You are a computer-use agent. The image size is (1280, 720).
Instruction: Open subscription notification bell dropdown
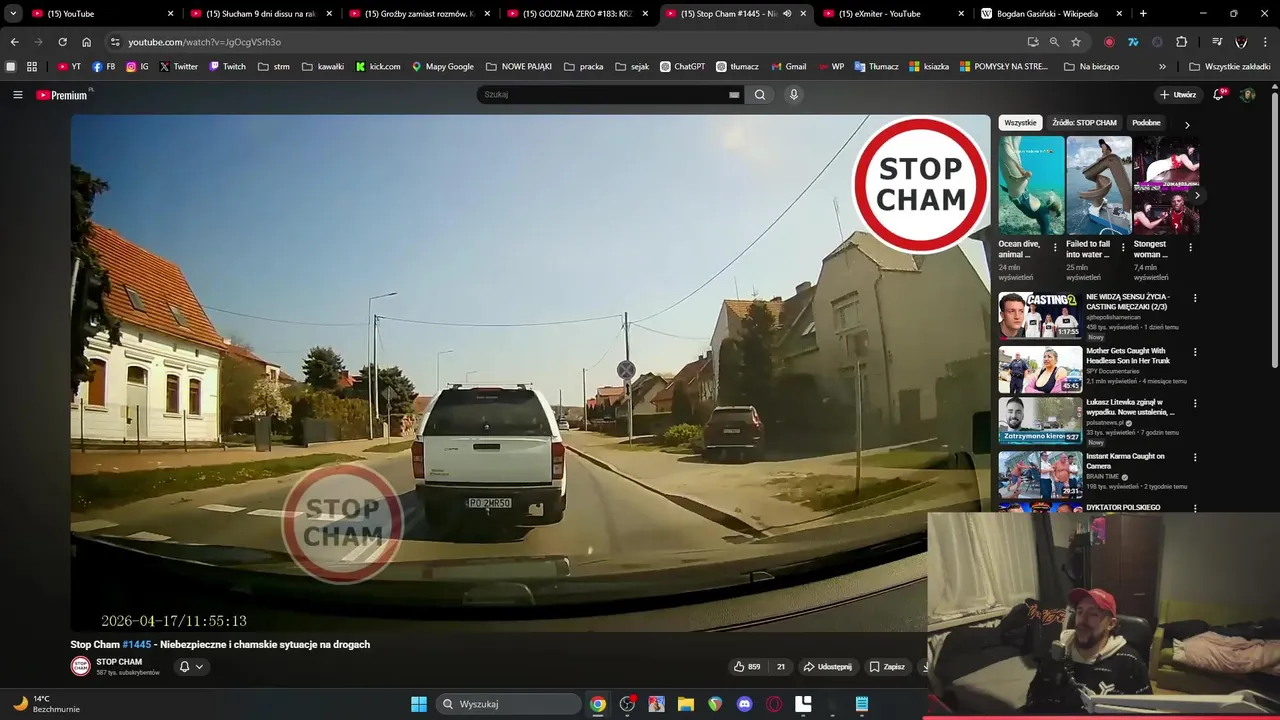pyautogui.click(x=190, y=667)
